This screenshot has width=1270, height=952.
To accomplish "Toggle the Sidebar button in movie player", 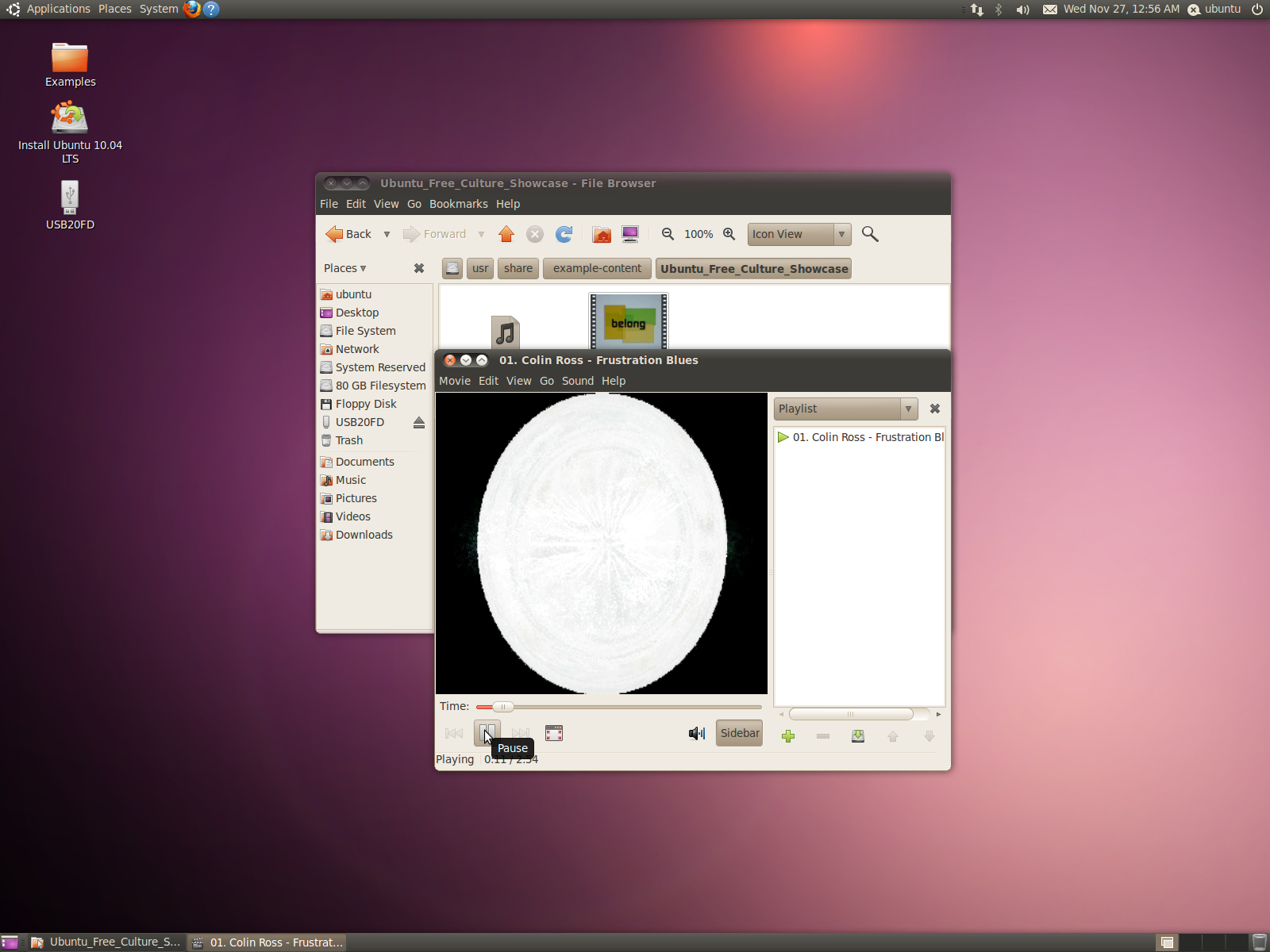I will 739,733.
